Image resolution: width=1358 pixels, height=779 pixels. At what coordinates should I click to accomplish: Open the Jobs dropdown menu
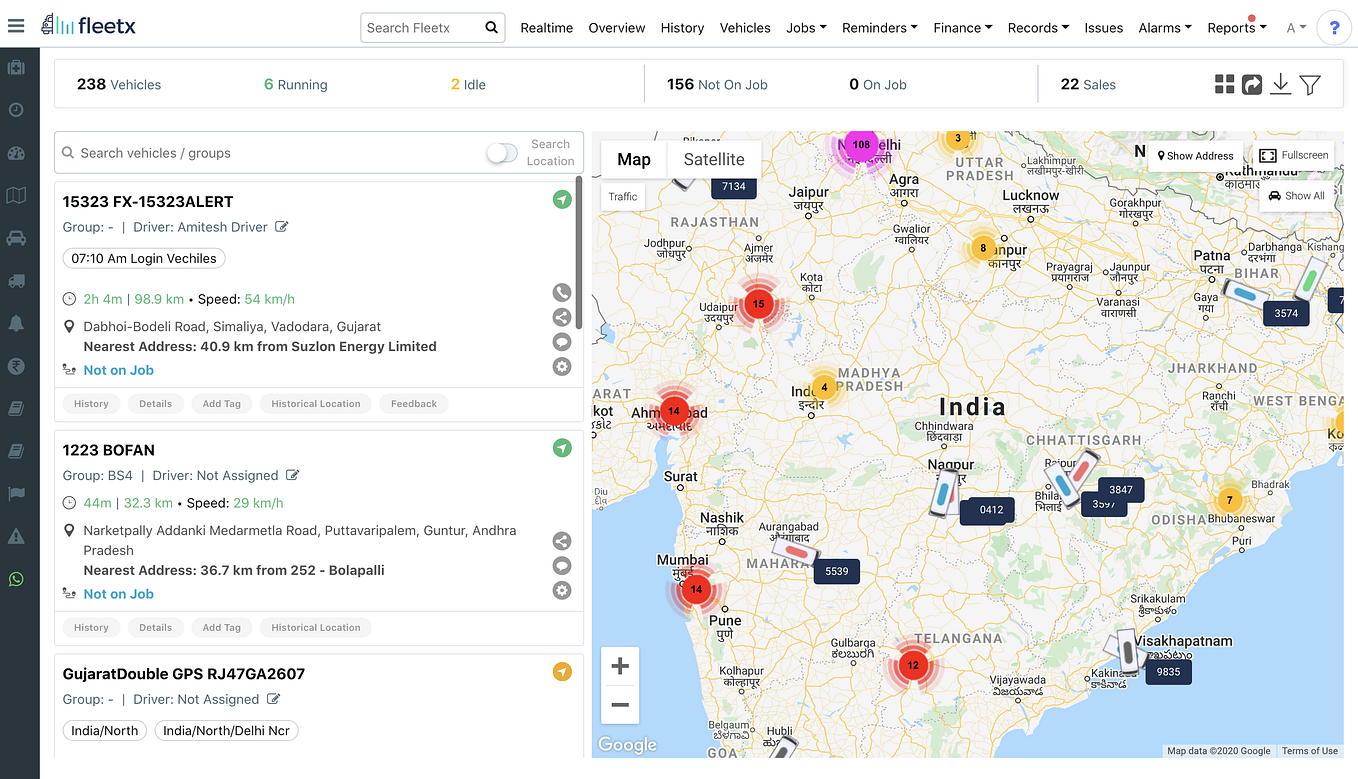tap(805, 27)
